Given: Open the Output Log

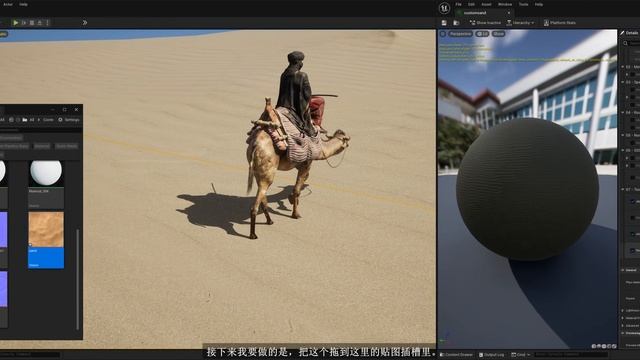Looking at the screenshot, I should pos(491,355).
